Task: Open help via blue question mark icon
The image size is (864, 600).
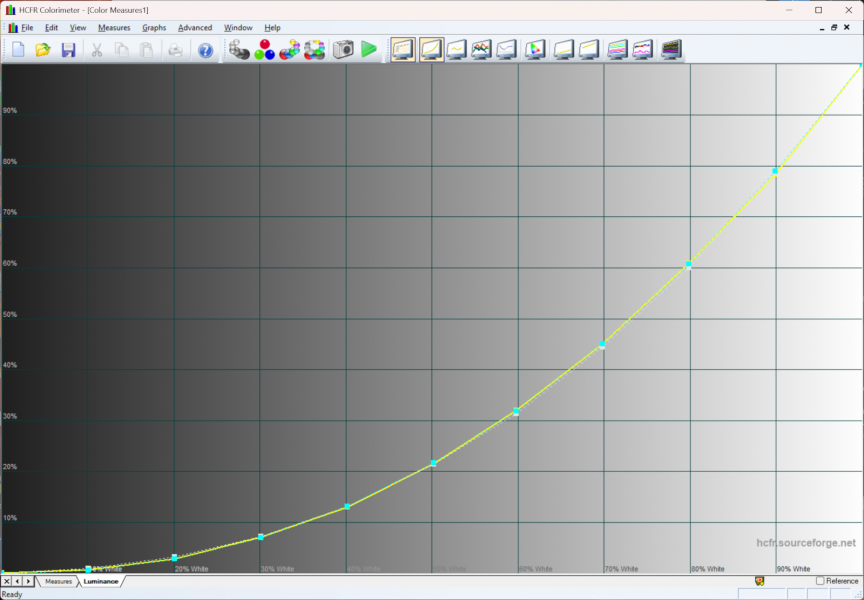Action: [205, 49]
